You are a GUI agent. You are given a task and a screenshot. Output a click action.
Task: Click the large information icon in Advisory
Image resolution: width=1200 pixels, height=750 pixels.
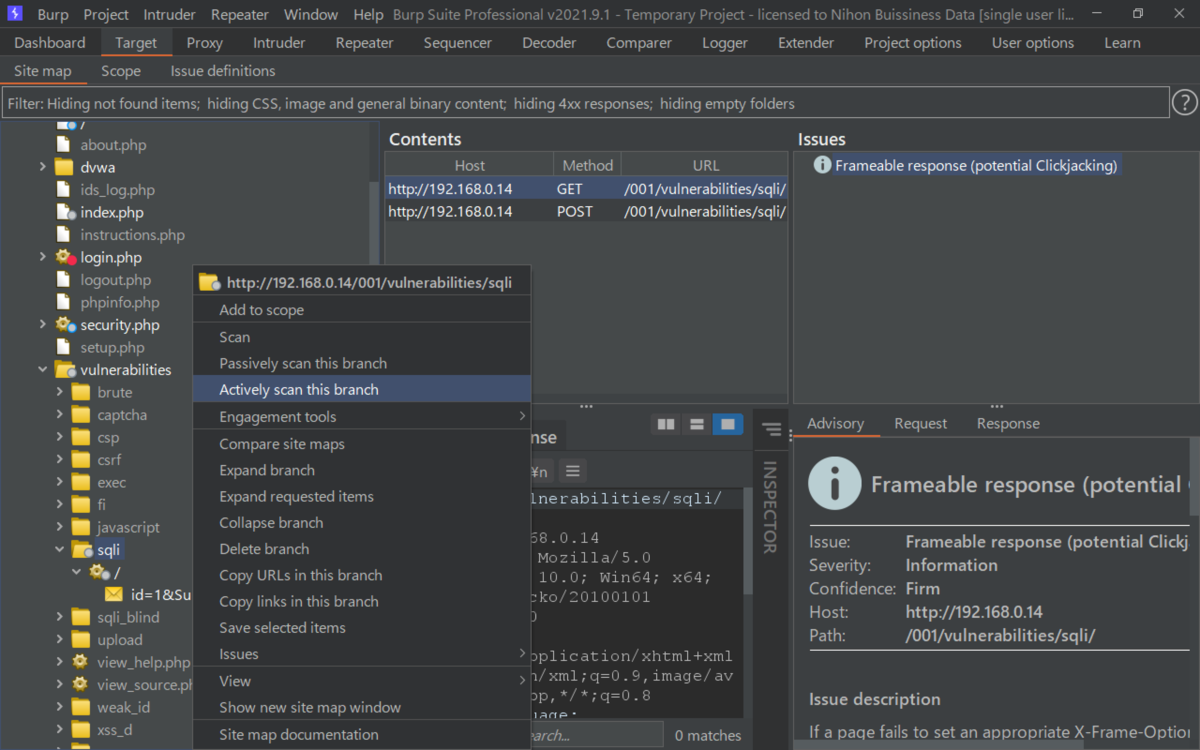point(834,484)
